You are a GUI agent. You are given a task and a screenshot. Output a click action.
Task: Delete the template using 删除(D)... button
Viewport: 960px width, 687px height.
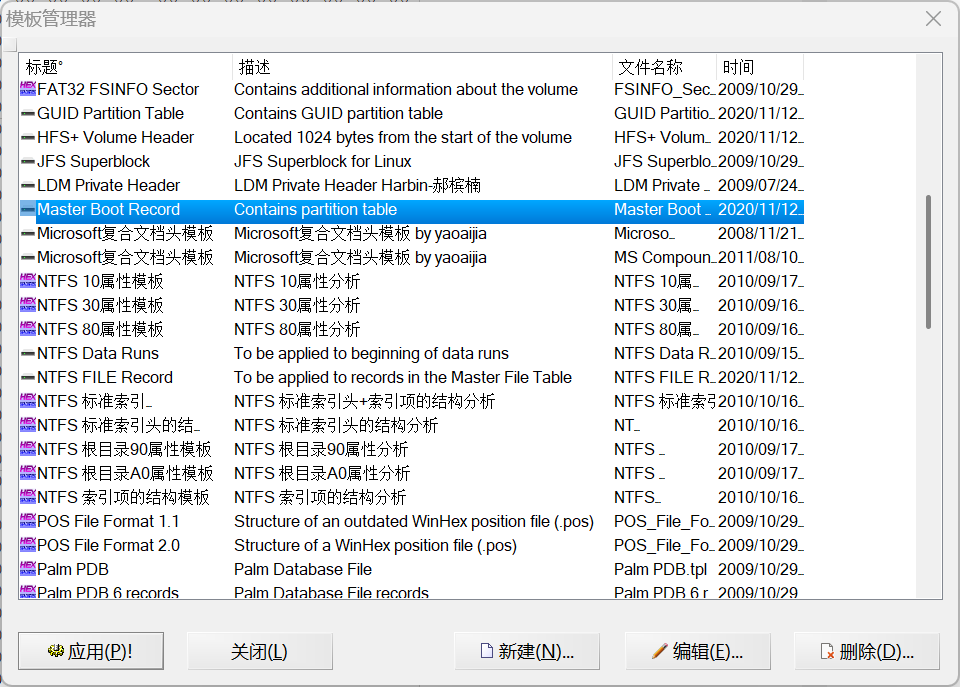867,651
